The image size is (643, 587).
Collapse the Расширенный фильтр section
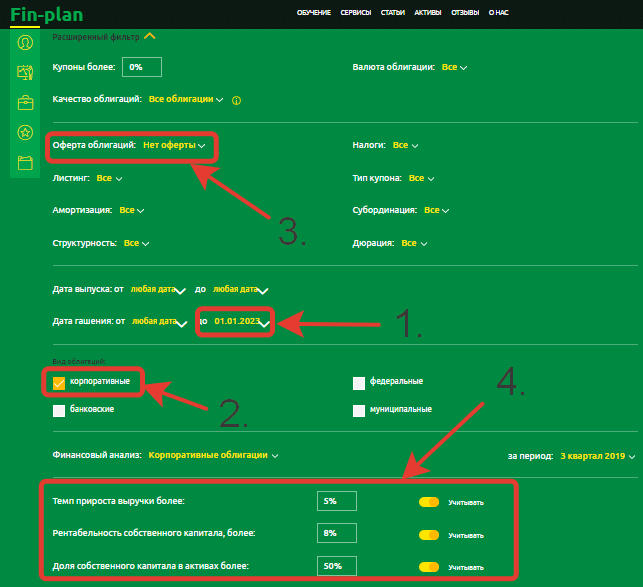tap(149, 36)
